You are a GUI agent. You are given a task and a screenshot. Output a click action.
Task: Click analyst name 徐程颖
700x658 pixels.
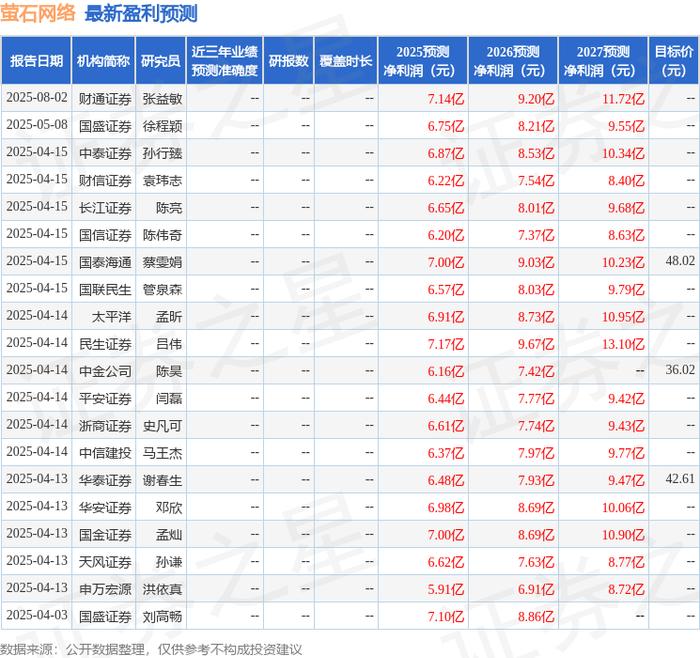click(162, 126)
